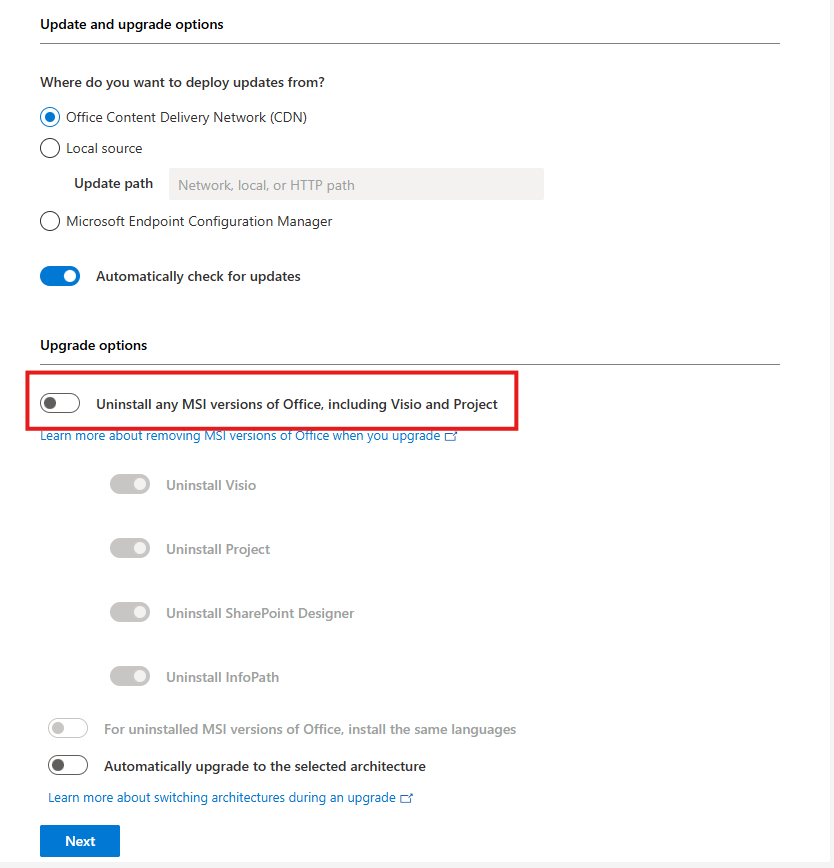Click the Upgrade options section heading
This screenshot has width=834, height=868.
94,345
